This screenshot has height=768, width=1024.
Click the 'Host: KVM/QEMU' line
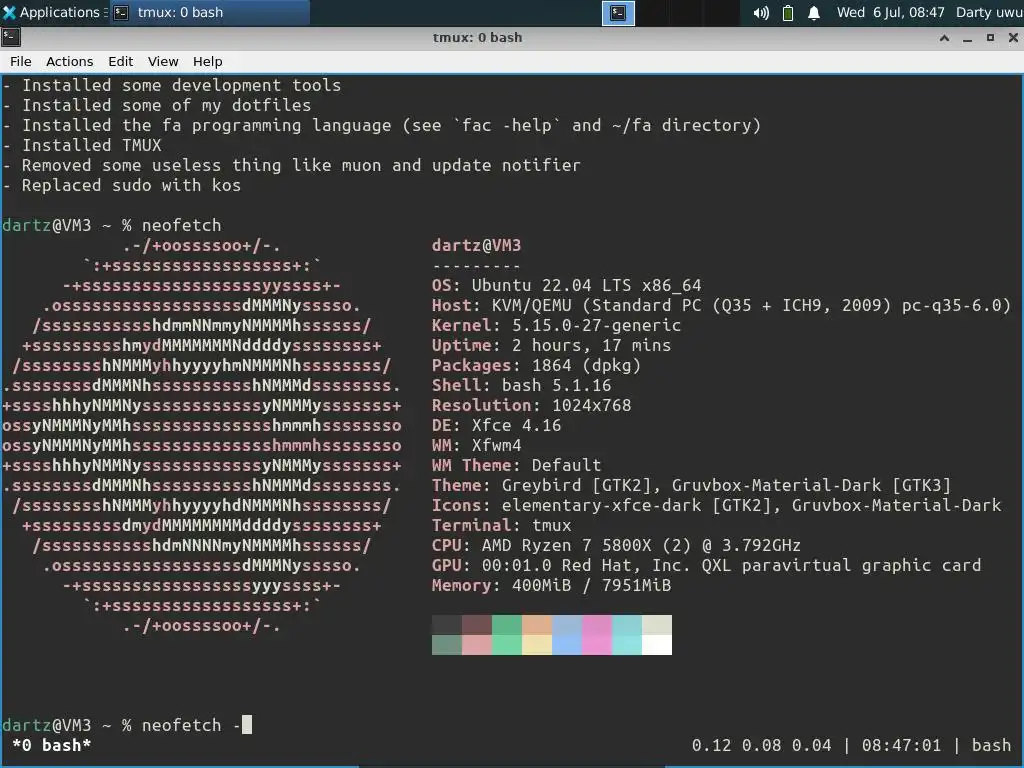click(721, 306)
